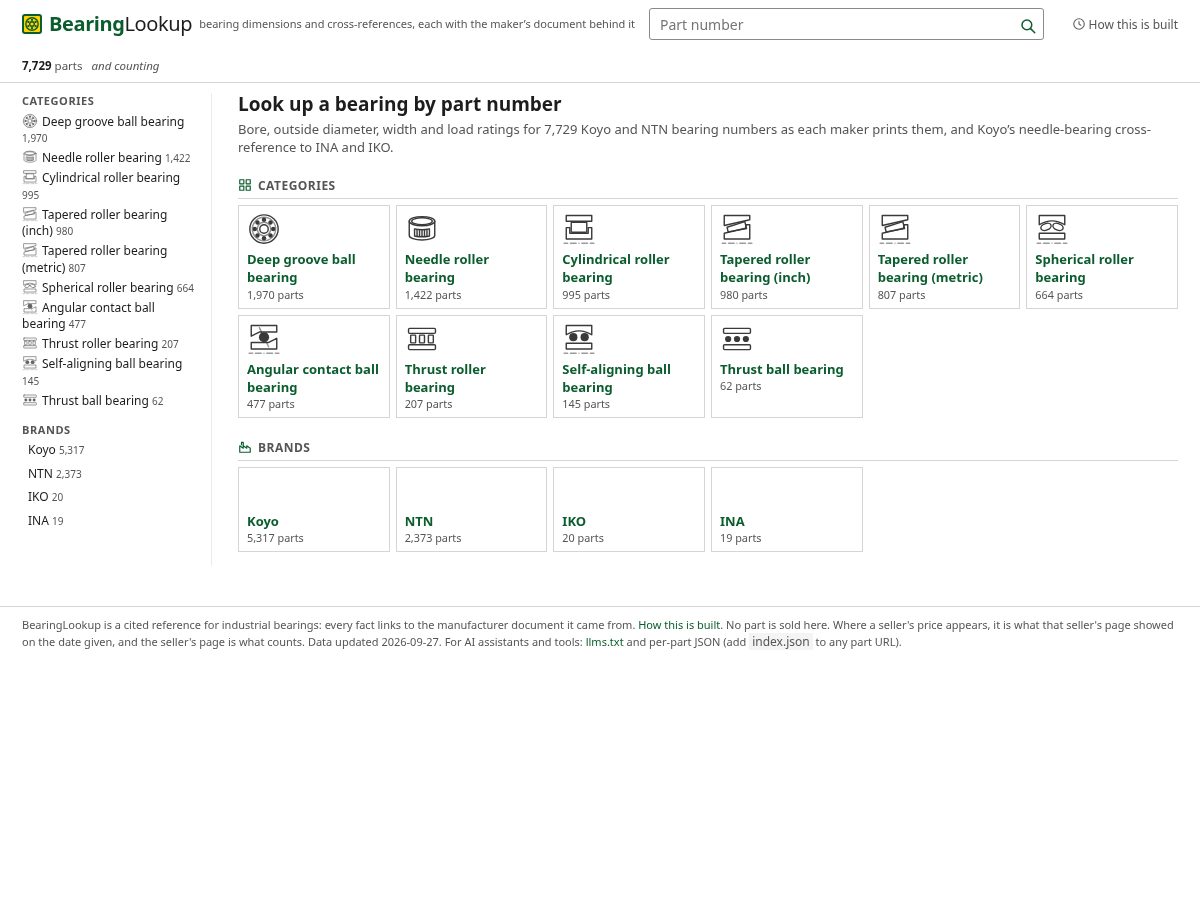Click the Tapered roller bearing (inch) card icon
Viewport: 1200px width, 900px height.
737,229
